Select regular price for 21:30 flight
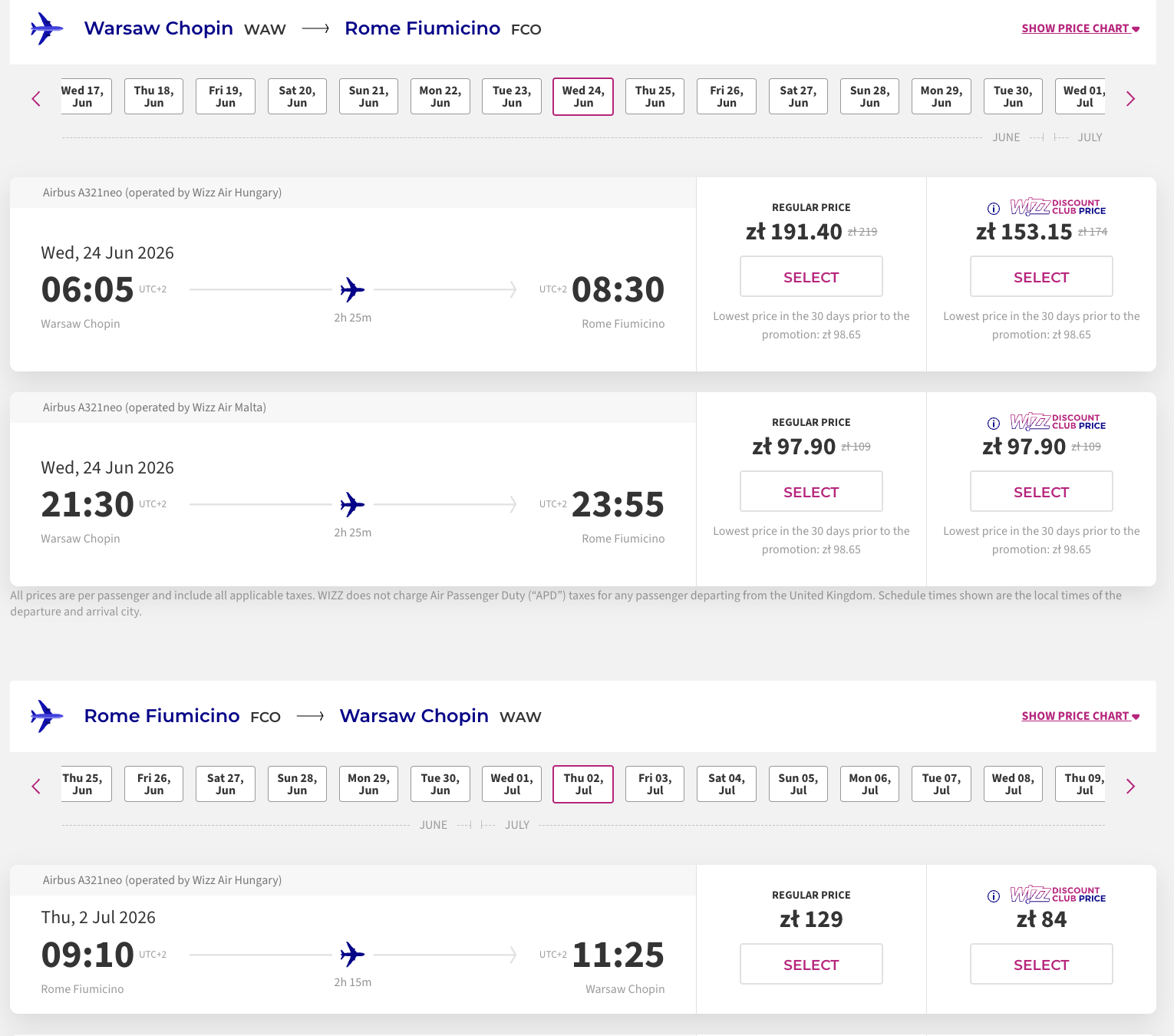1174x1036 pixels. [811, 491]
